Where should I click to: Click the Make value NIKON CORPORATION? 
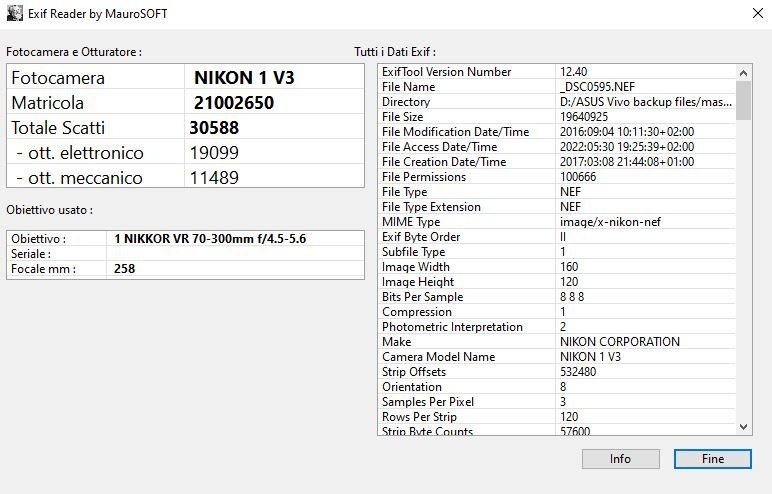(x=620, y=342)
